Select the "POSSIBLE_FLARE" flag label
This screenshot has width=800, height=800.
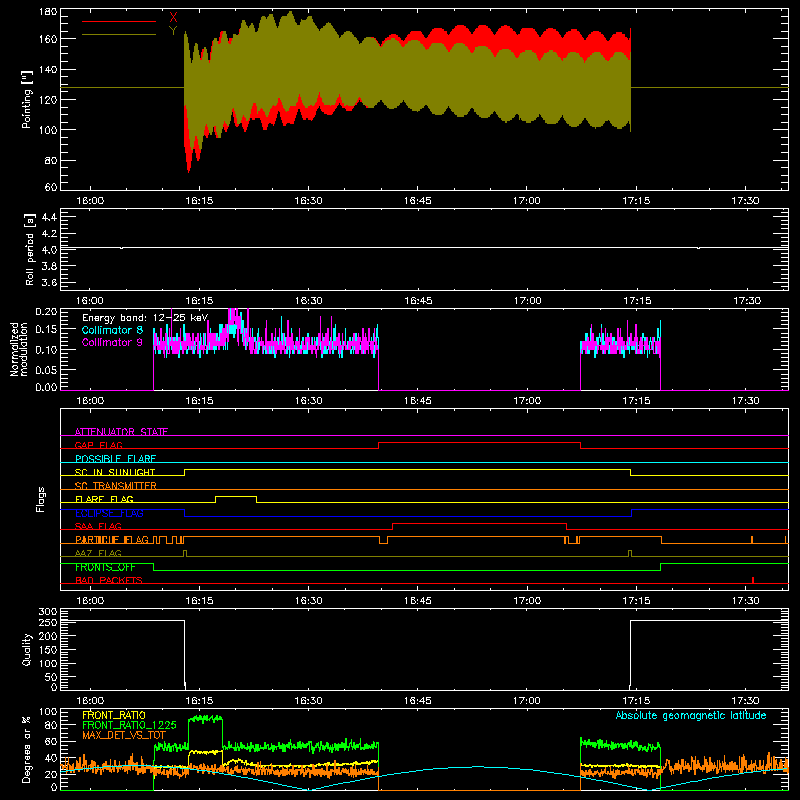point(115,459)
